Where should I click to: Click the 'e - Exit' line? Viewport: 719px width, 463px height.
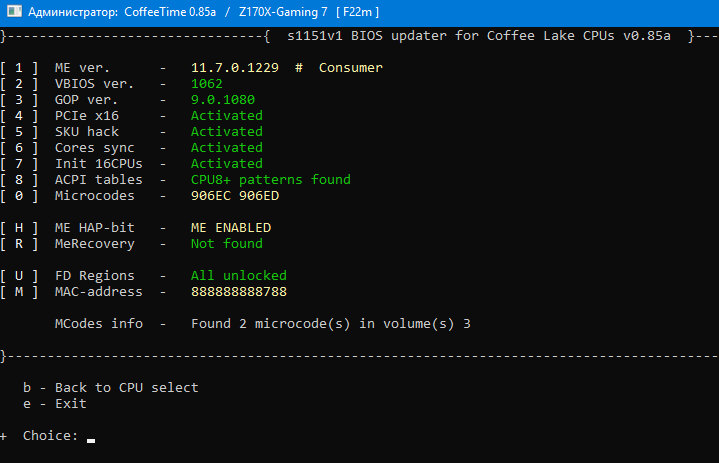click(55, 404)
